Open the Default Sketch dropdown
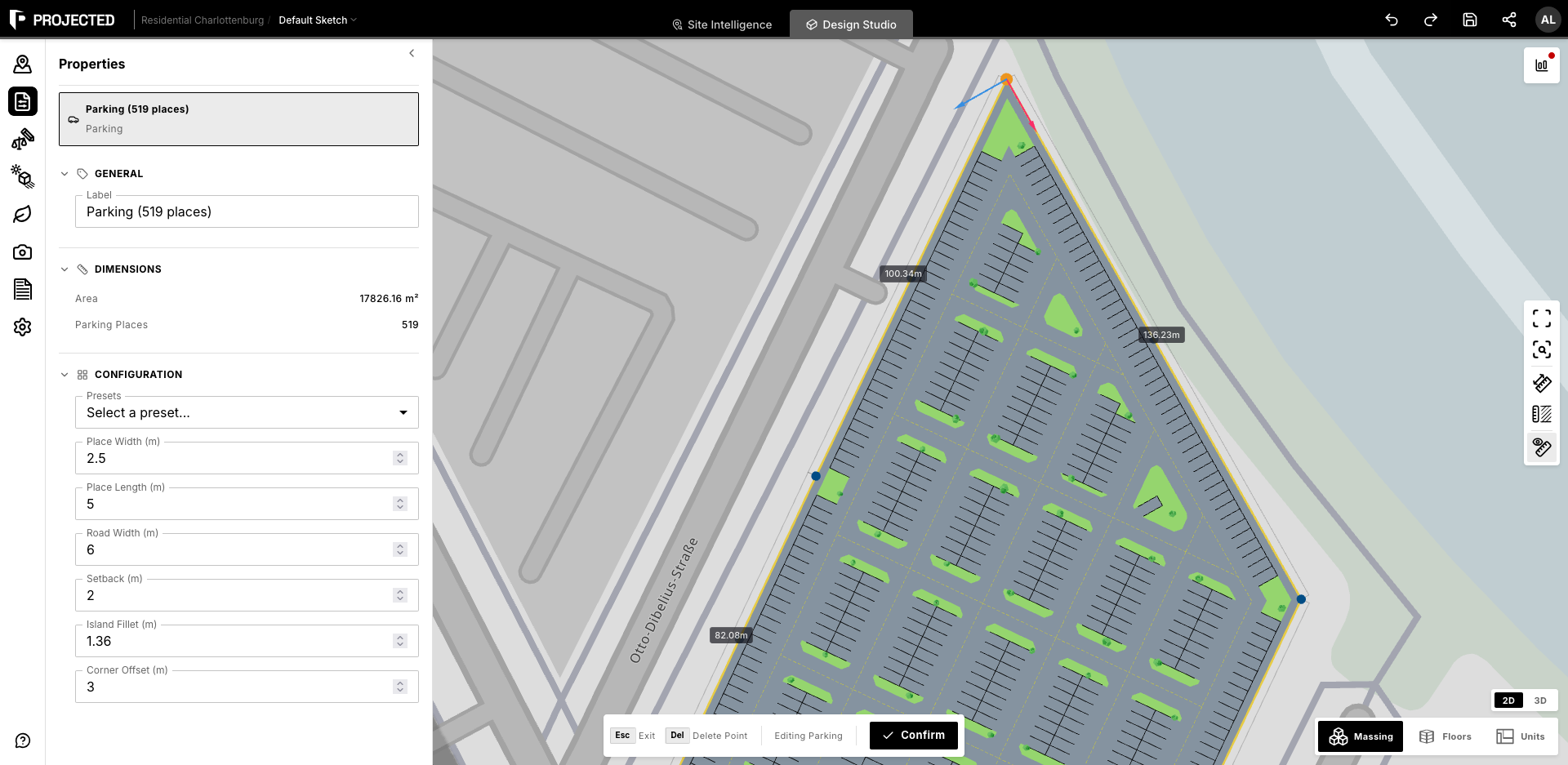1568x765 pixels. tap(318, 20)
